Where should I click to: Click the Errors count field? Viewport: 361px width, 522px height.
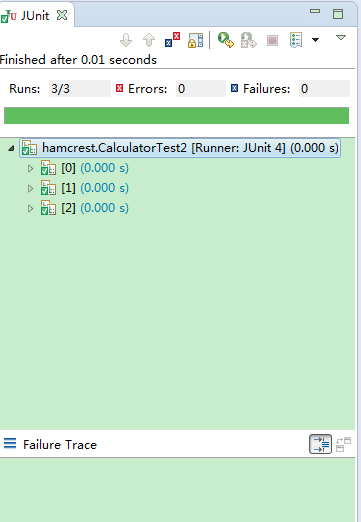click(x=201, y=89)
